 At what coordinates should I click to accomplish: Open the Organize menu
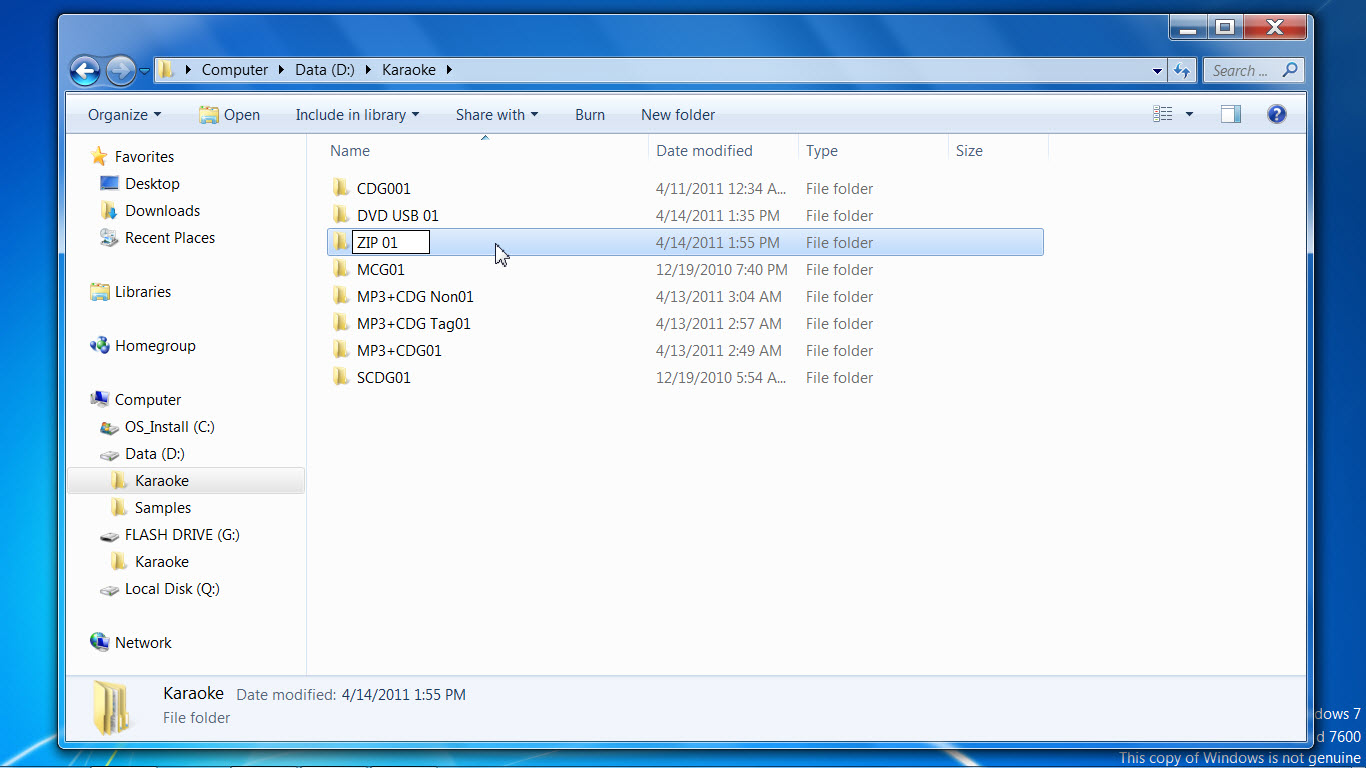click(124, 114)
